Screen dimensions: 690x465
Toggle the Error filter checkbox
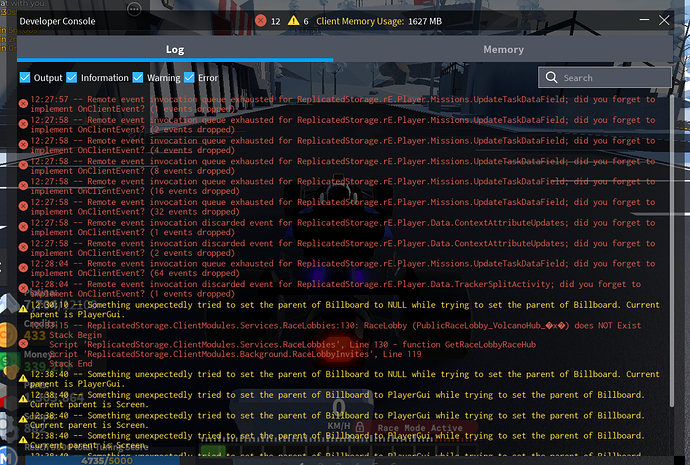coord(189,78)
